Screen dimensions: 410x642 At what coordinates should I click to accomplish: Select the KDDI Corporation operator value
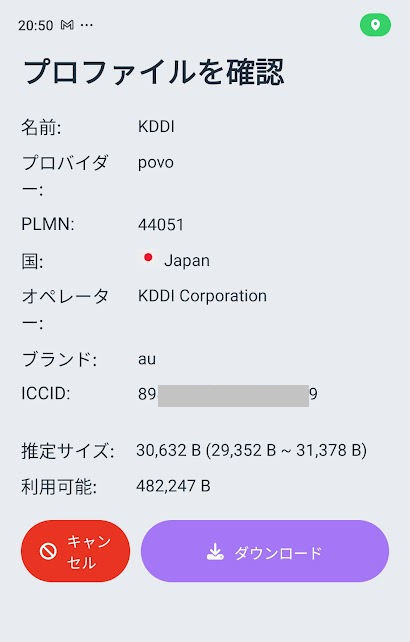(x=202, y=296)
